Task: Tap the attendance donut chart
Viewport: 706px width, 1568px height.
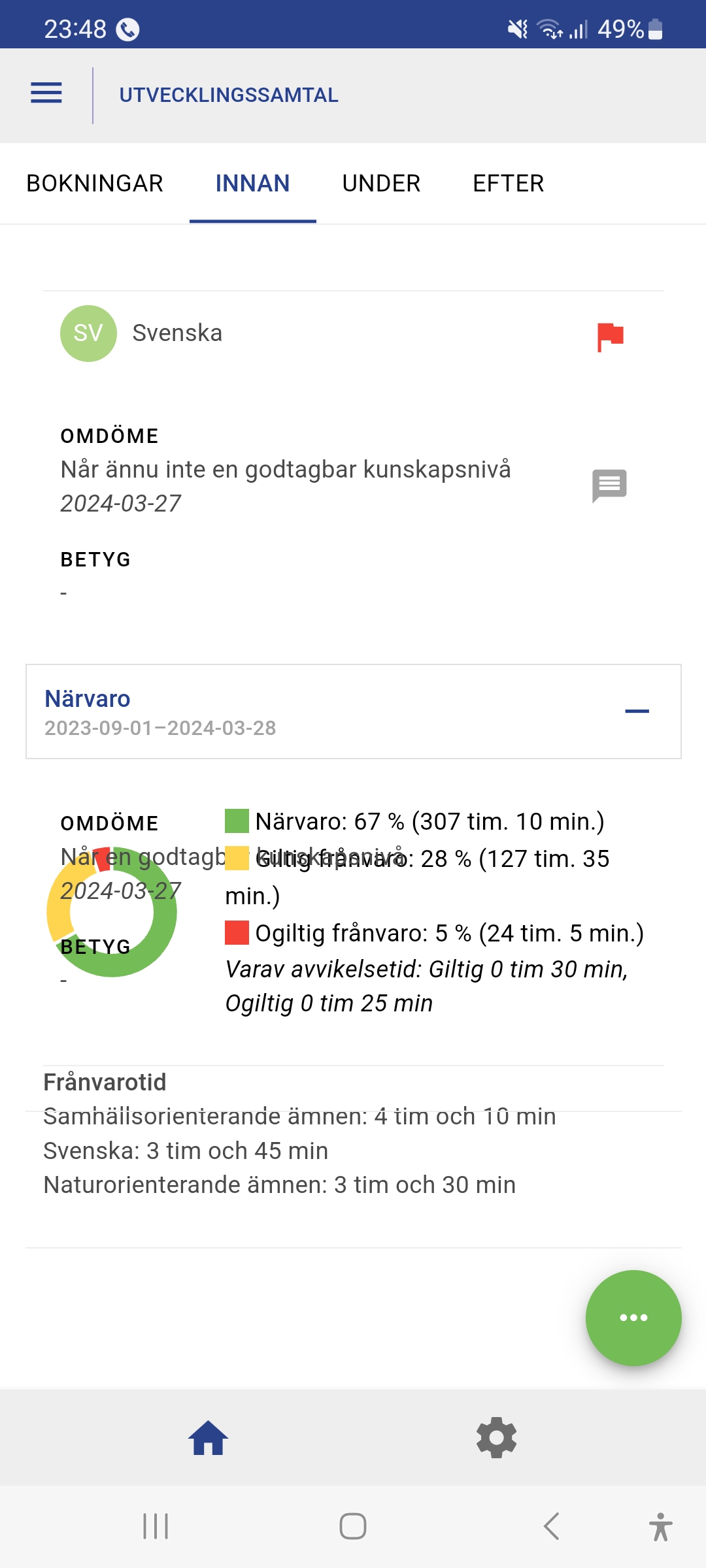Action: pos(112,912)
